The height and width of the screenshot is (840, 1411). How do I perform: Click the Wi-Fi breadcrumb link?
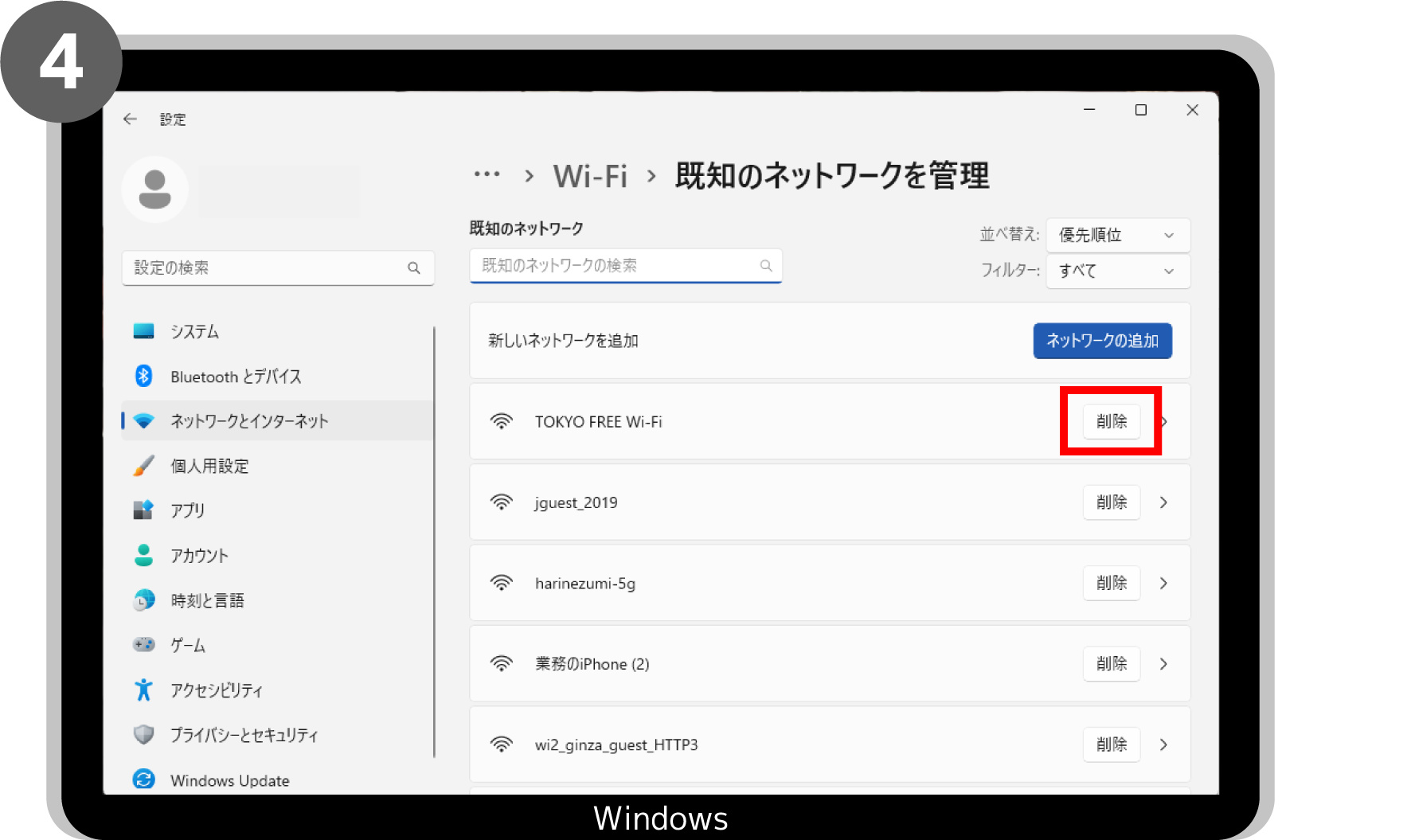[590, 176]
